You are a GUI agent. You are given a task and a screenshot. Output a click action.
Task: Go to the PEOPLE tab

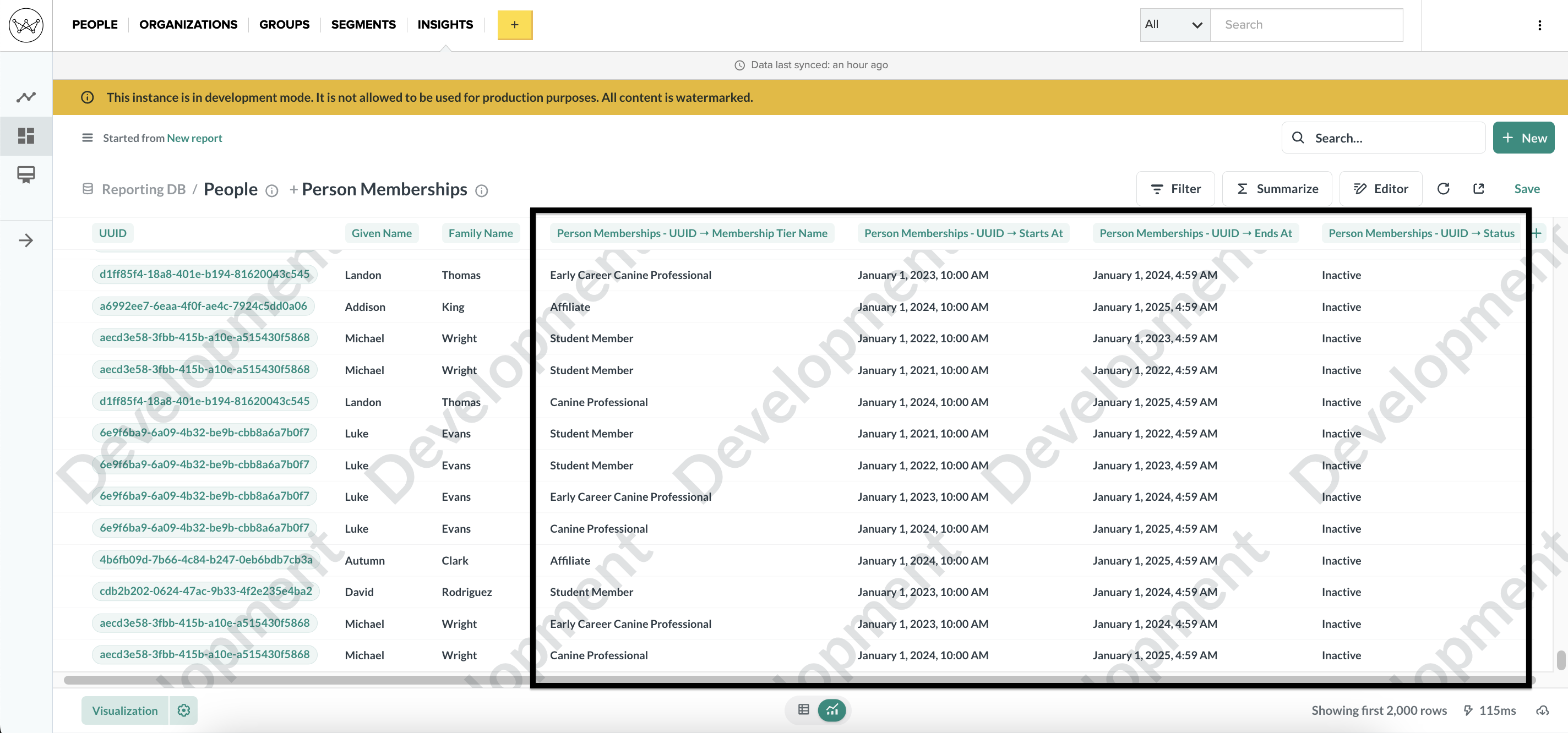[x=95, y=25]
